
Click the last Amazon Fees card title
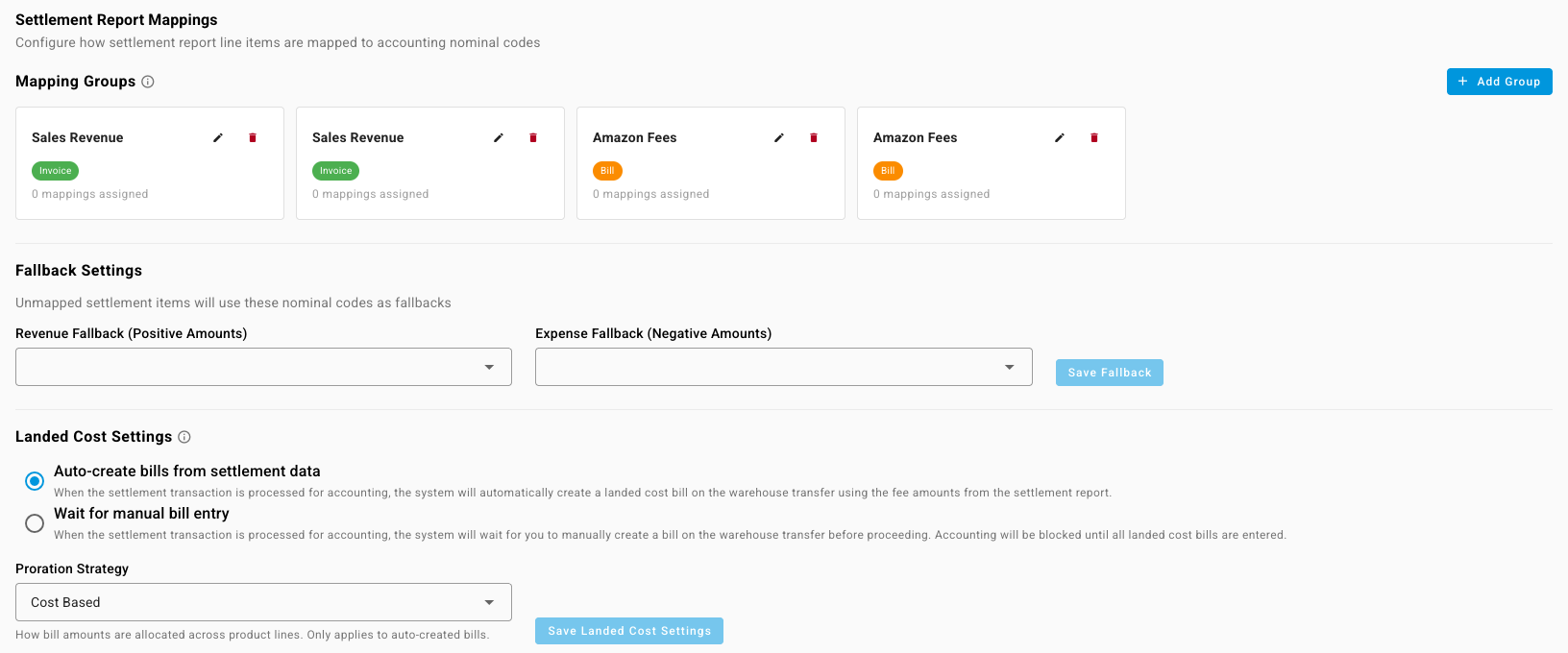(x=916, y=137)
